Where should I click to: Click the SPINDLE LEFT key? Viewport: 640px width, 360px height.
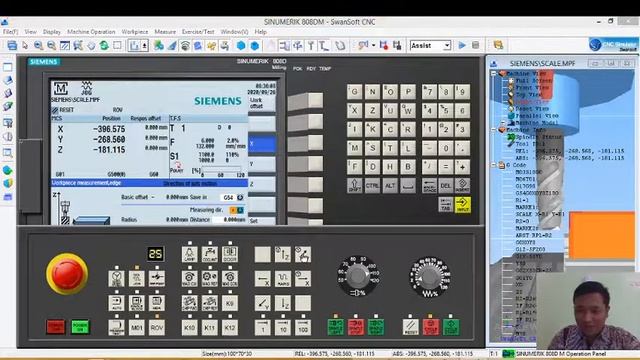coord(336,327)
